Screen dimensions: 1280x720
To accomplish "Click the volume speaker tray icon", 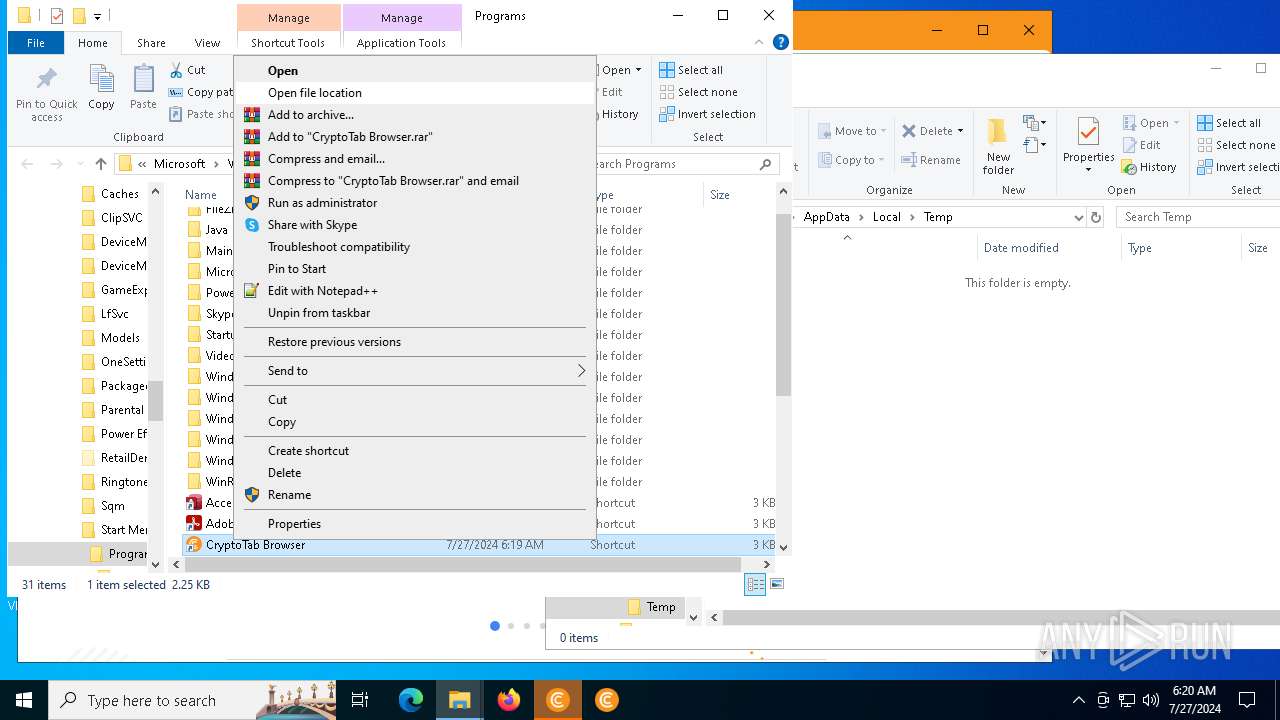I will point(1151,700).
